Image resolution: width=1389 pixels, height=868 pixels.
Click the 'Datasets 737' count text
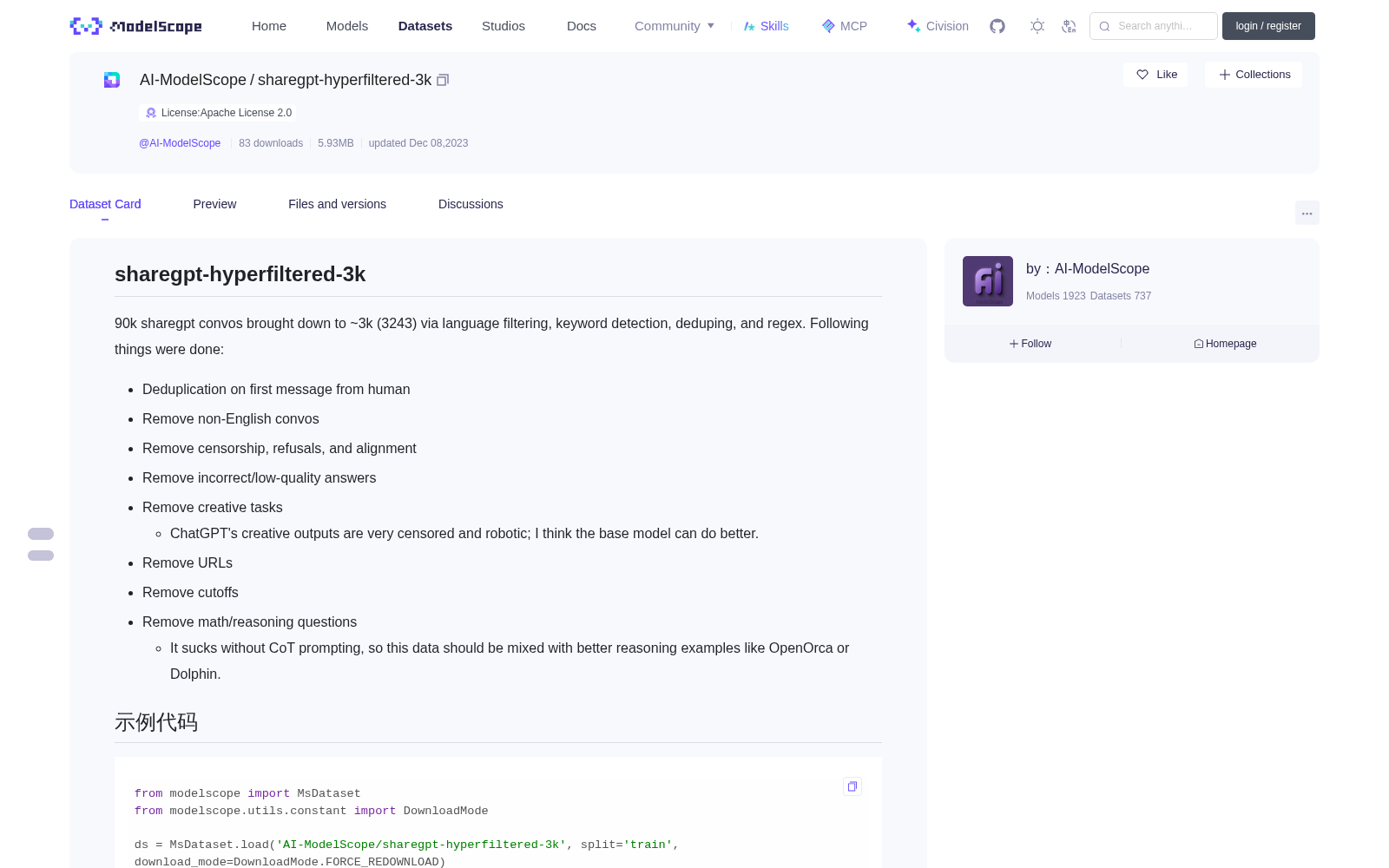(1121, 296)
